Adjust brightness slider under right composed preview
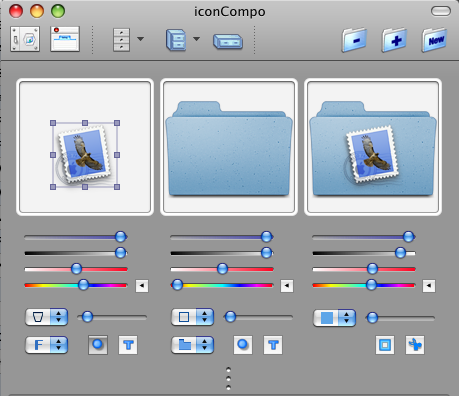The height and width of the screenshot is (396, 459). click(x=364, y=253)
